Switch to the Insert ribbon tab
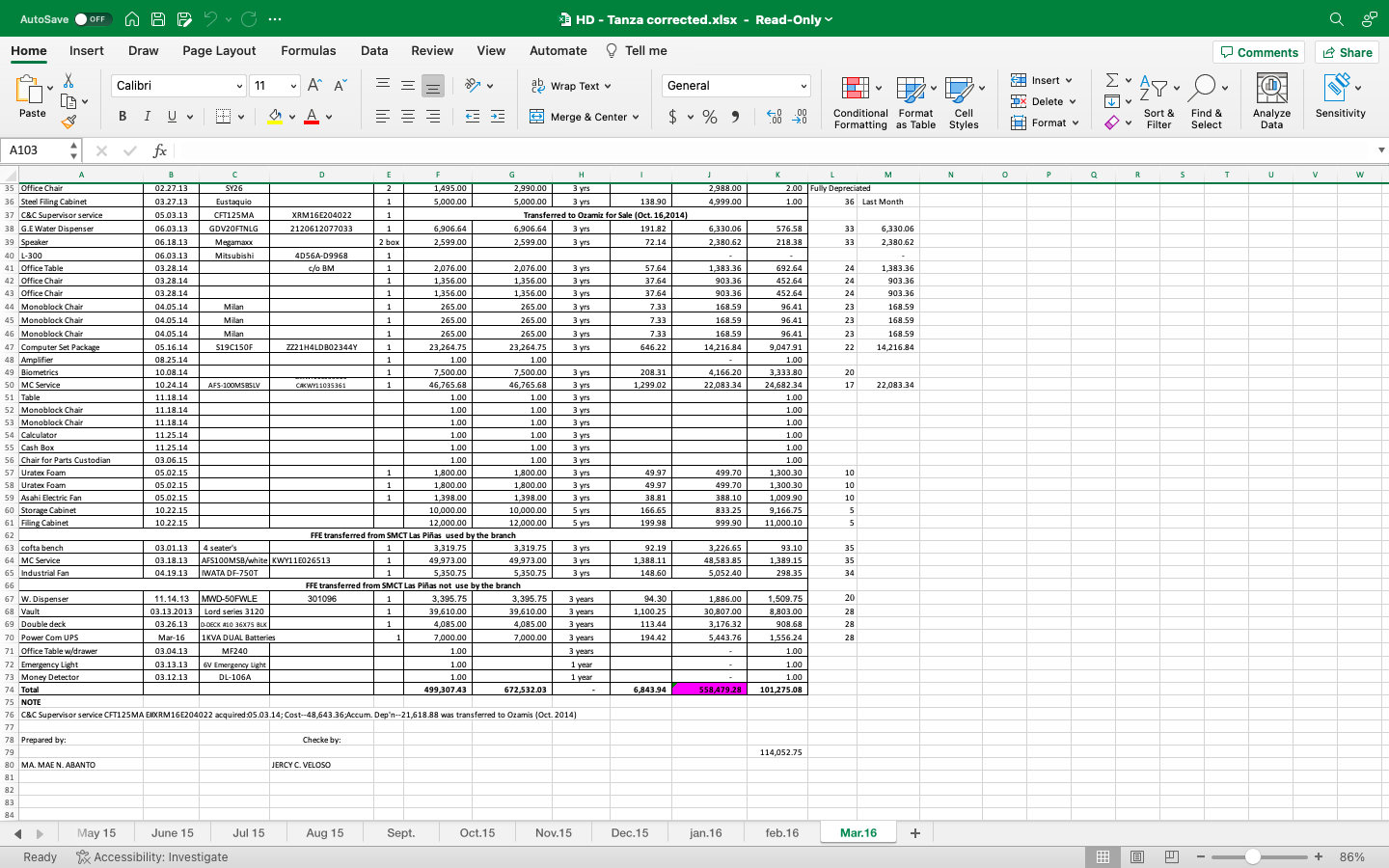 point(87,51)
